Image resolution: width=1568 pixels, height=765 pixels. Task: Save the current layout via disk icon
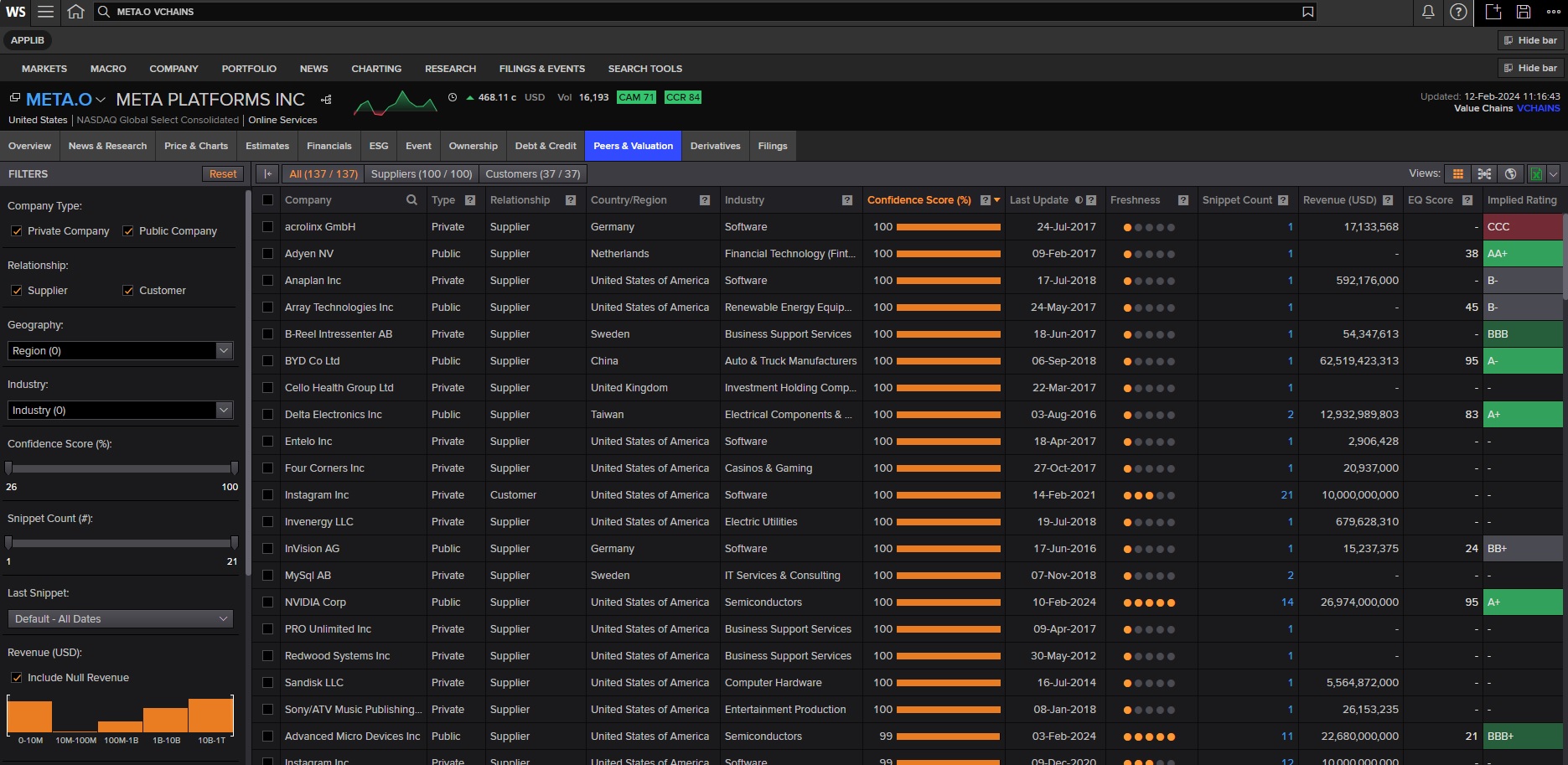[1523, 12]
